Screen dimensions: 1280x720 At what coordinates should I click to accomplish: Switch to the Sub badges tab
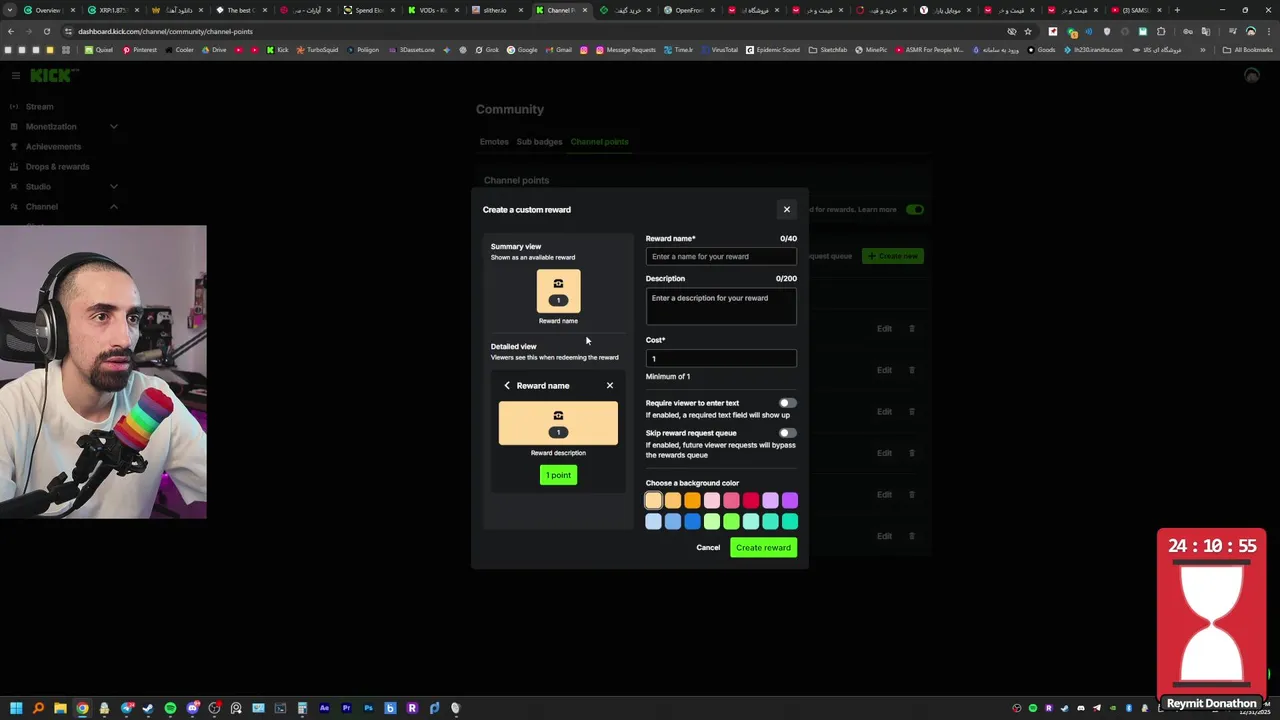point(539,141)
